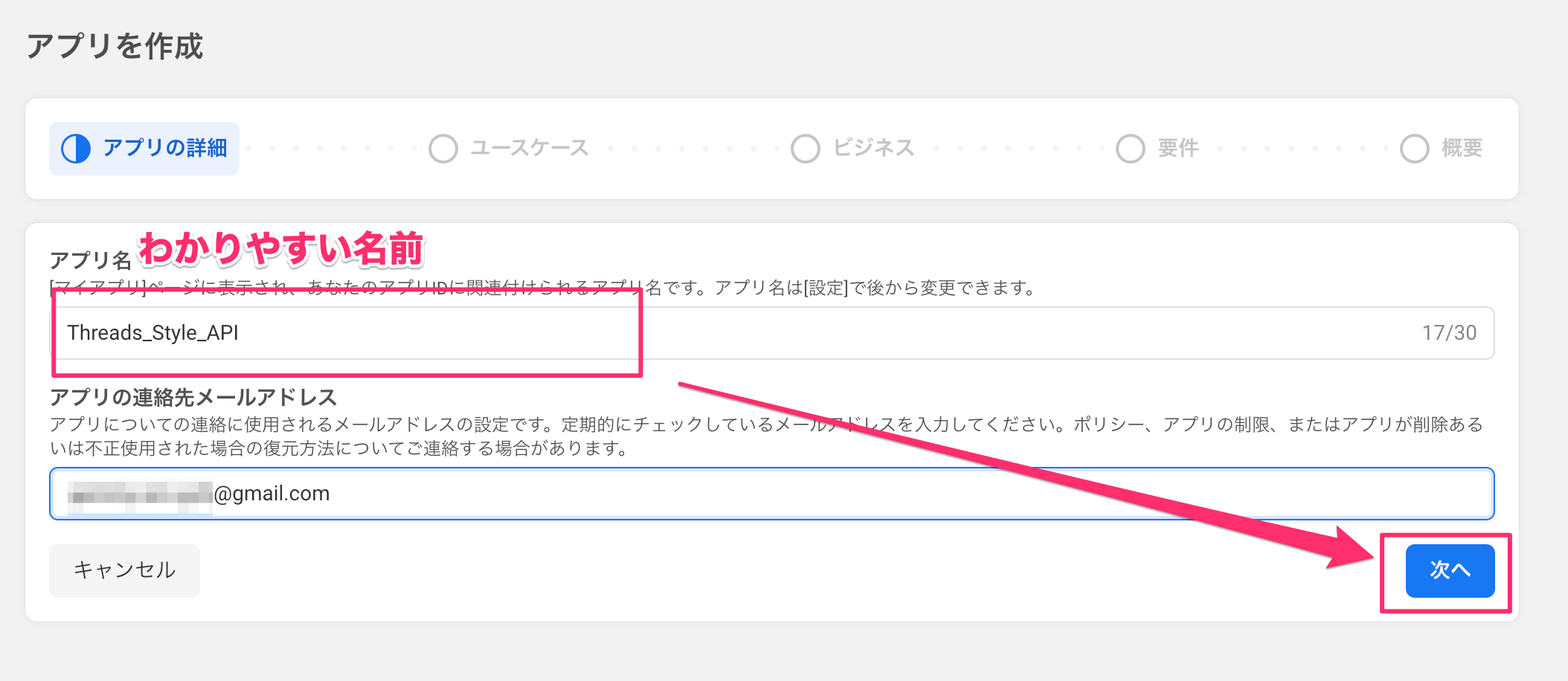Click the circle icon beside ビジネス

(x=806, y=149)
